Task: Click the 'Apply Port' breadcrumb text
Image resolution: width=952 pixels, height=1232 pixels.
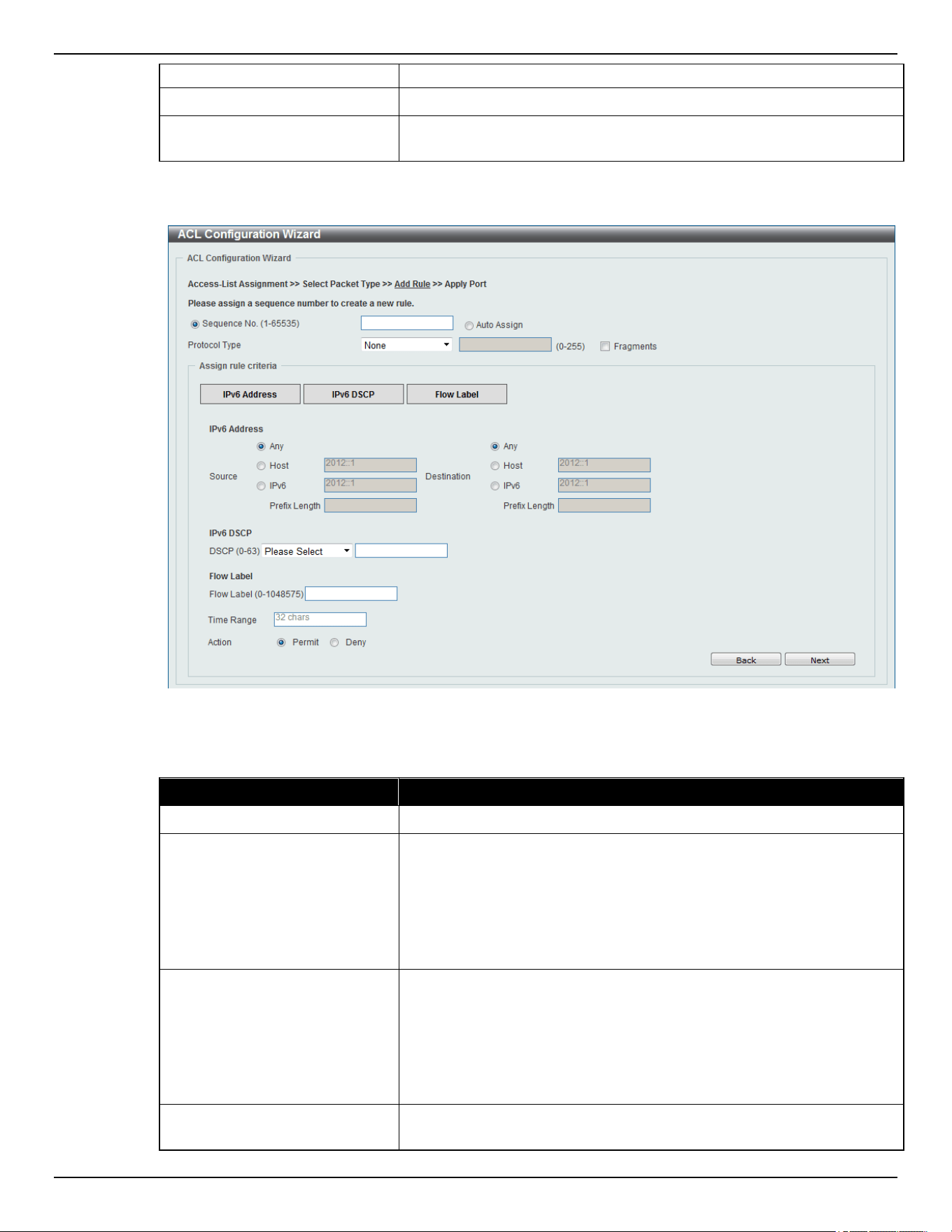Action: point(466,284)
